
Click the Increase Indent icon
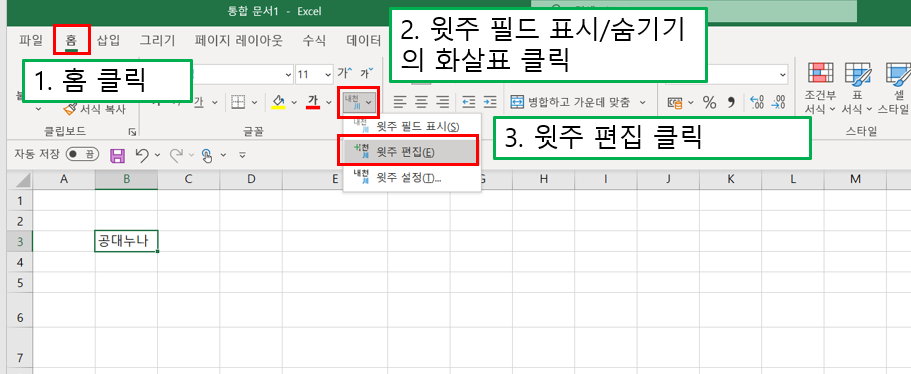tap(490, 102)
